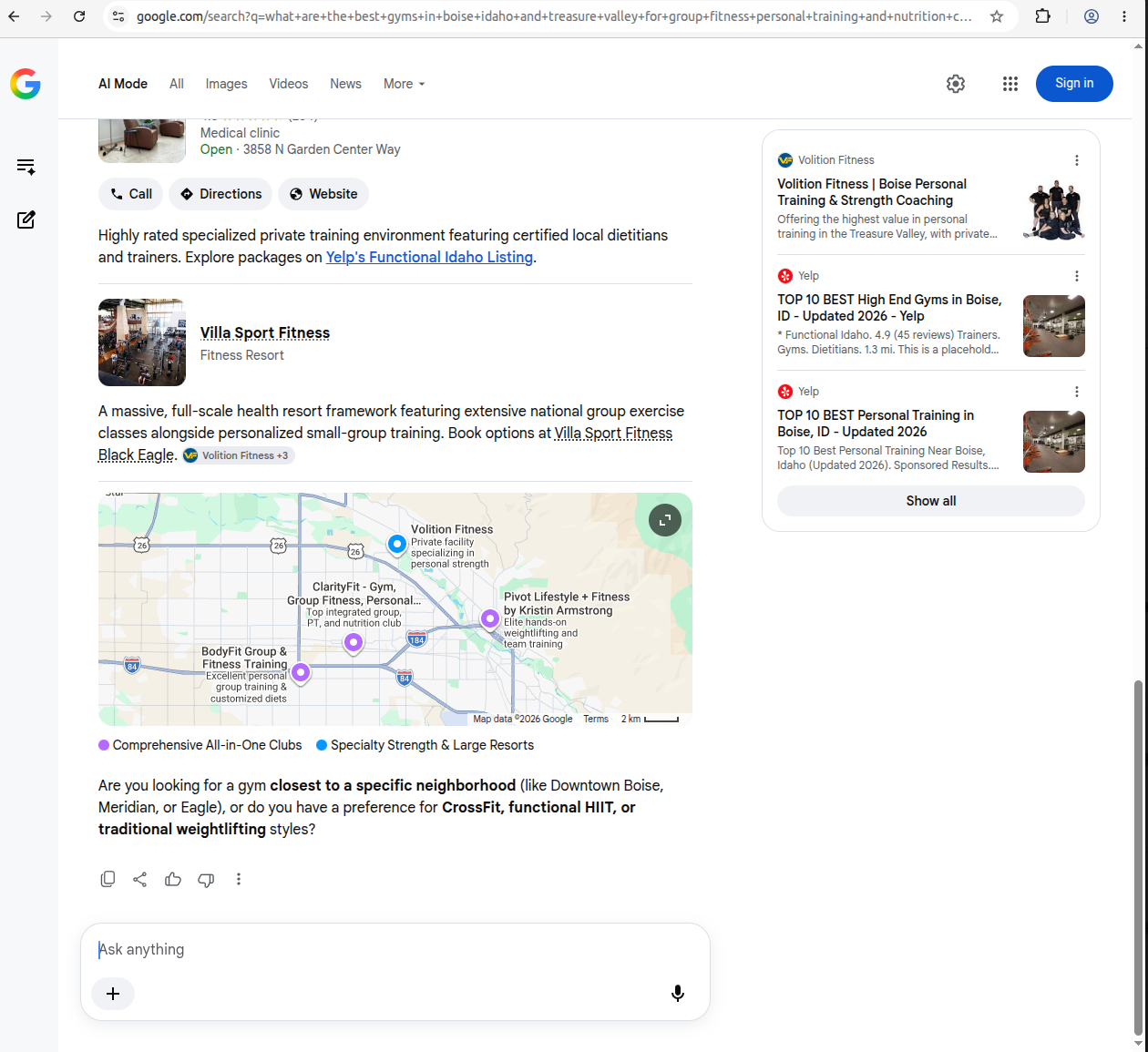This screenshot has width=1148, height=1052.
Task: Start voice input with microphone
Action: (x=678, y=993)
